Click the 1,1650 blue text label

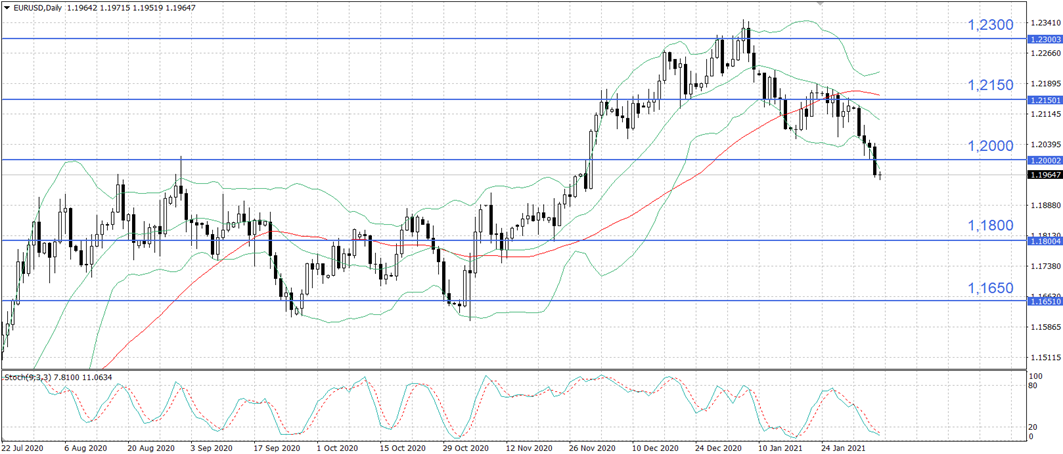(992, 287)
